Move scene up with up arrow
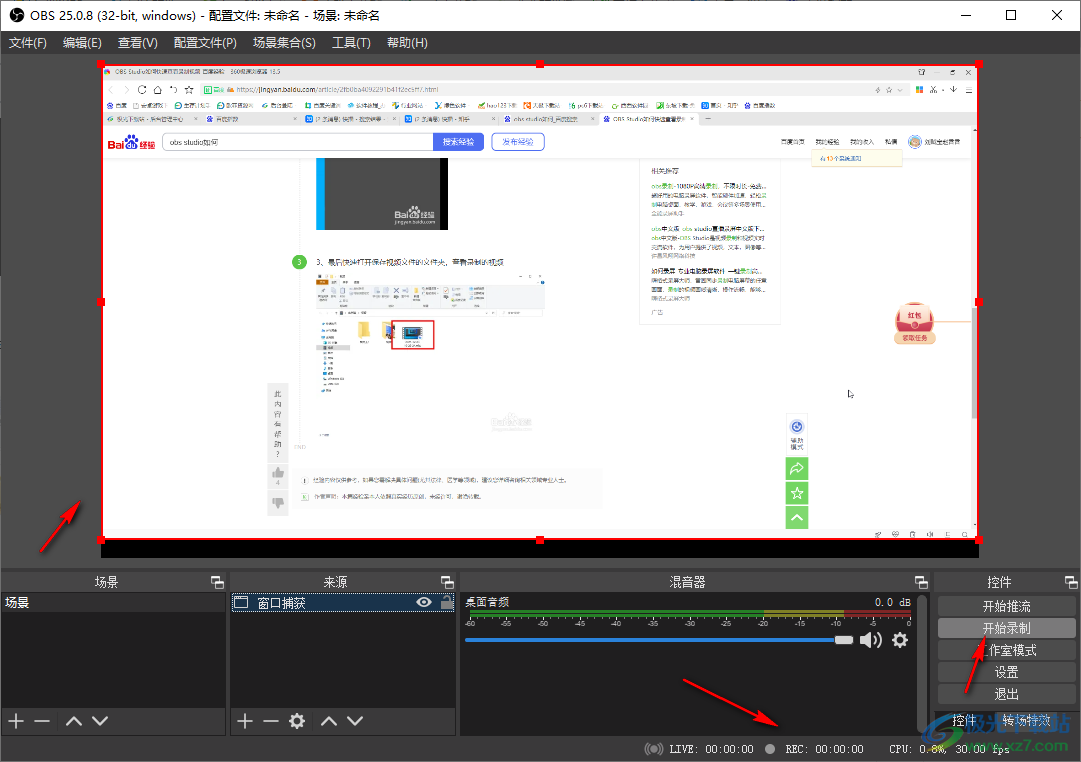Image resolution: width=1081 pixels, height=762 pixels. click(74, 721)
